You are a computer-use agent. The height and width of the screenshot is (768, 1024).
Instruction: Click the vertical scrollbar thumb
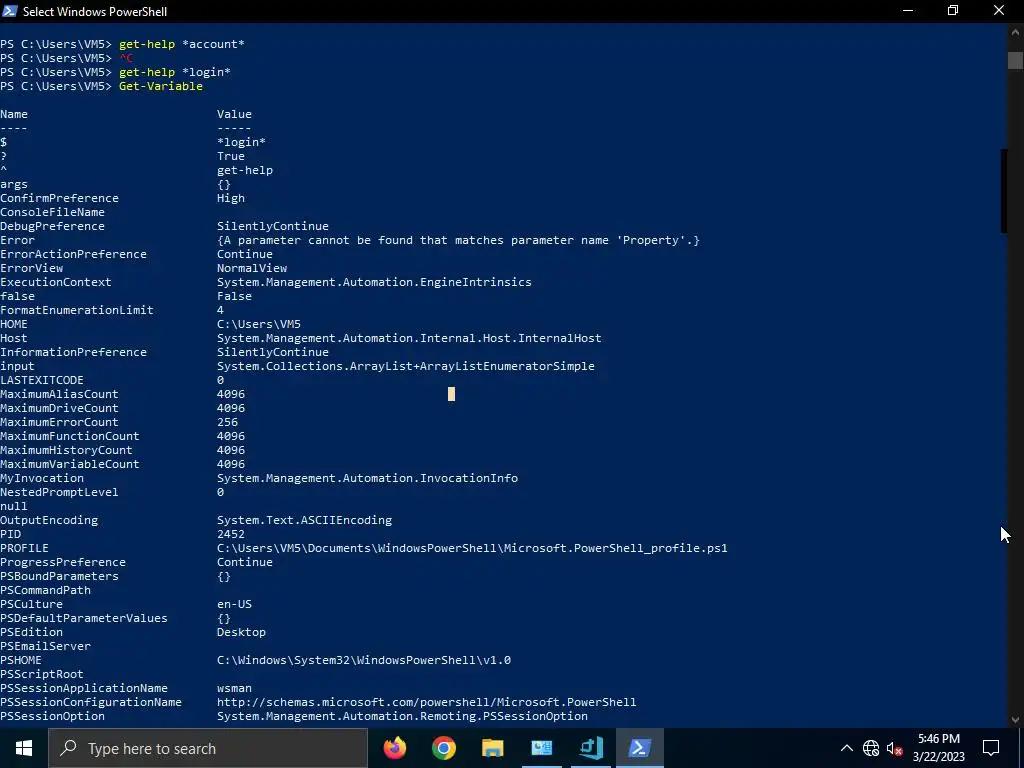tap(1016, 59)
